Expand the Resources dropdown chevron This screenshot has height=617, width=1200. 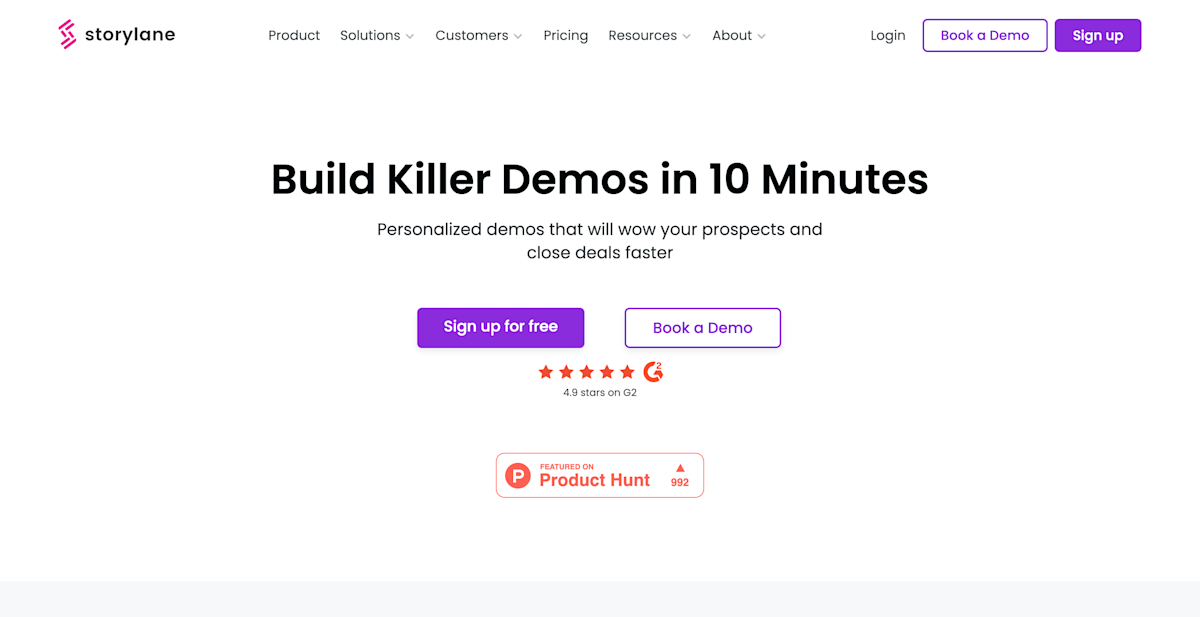pos(687,36)
